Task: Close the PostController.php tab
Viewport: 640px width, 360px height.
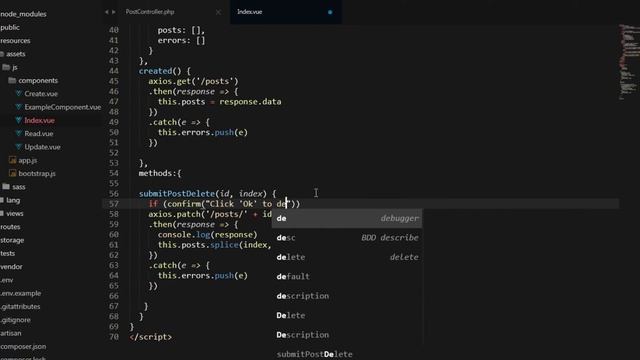Action: 218,12
